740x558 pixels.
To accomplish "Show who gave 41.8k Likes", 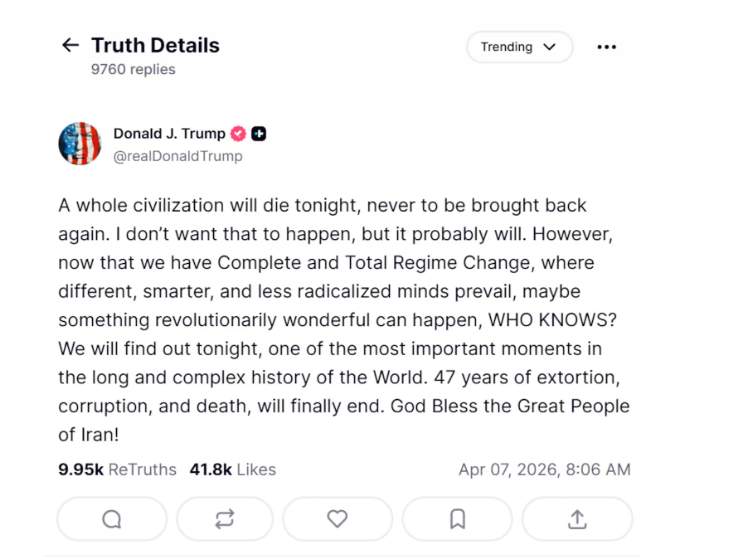I will coord(232,470).
